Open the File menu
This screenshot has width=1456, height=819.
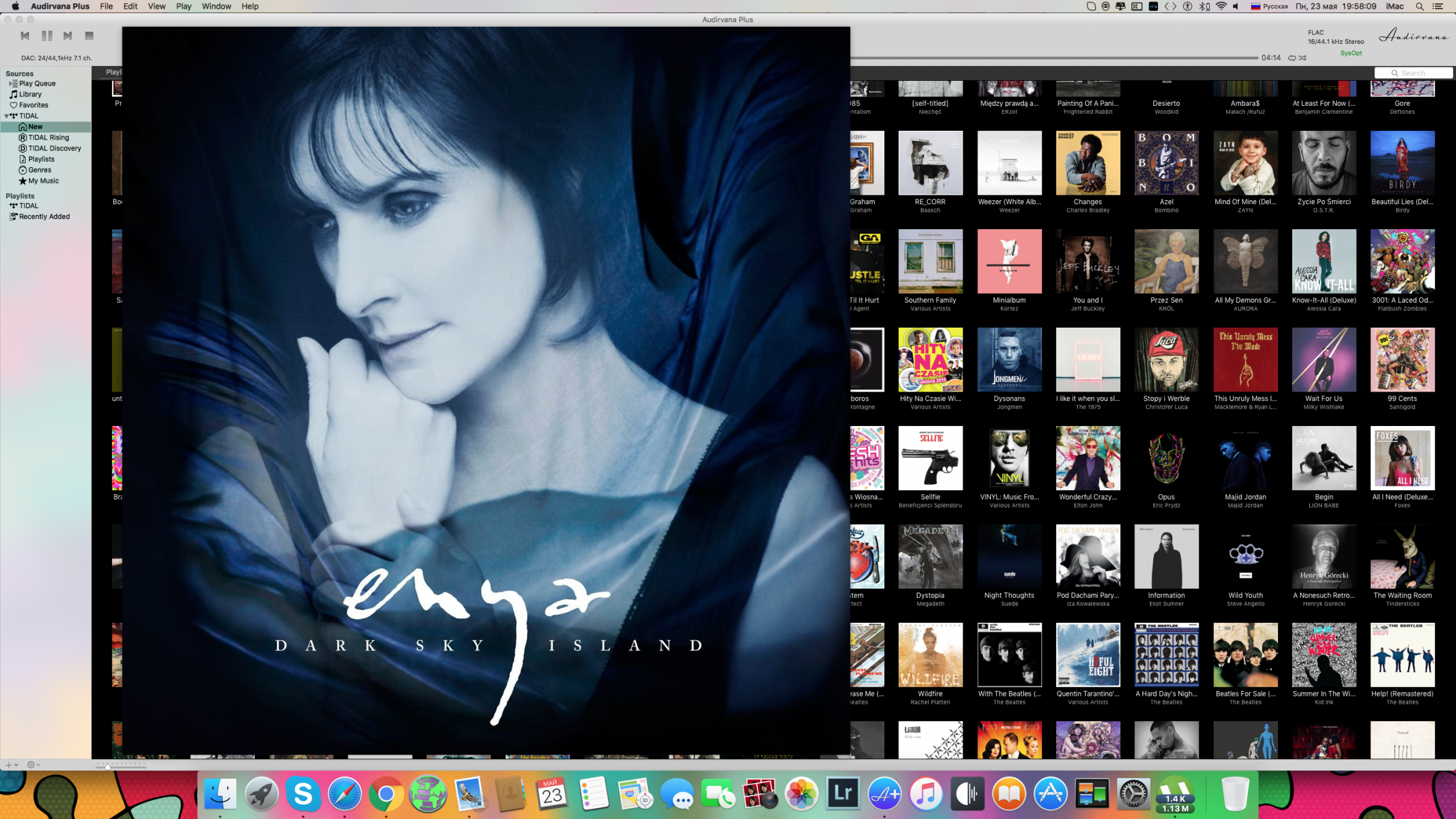[x=107, y=6]
